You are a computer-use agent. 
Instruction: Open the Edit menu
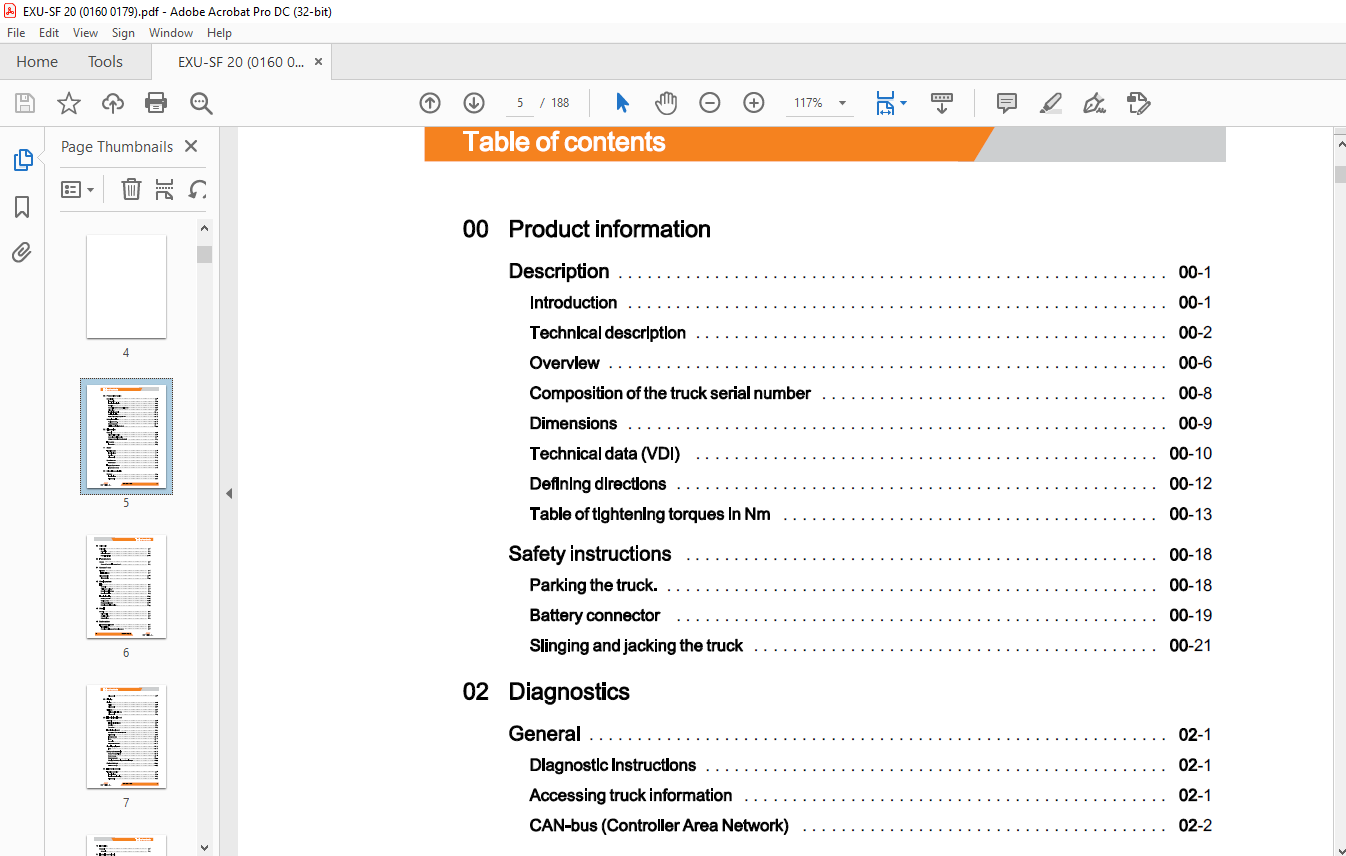[x=49, y=33]
